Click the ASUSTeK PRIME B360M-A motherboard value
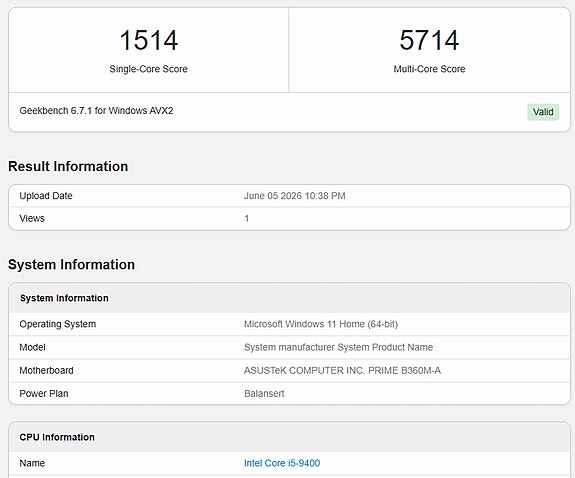 pos(343,371)
